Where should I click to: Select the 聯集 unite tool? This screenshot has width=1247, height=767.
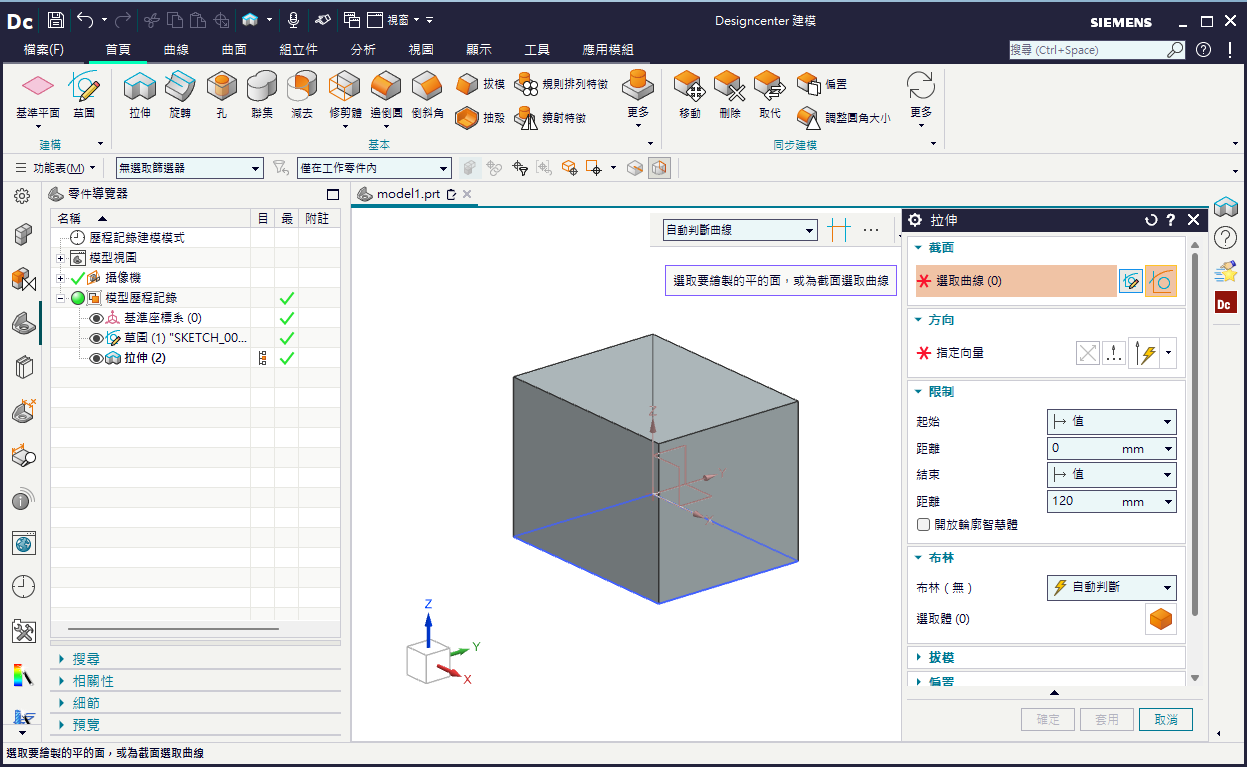262,89
